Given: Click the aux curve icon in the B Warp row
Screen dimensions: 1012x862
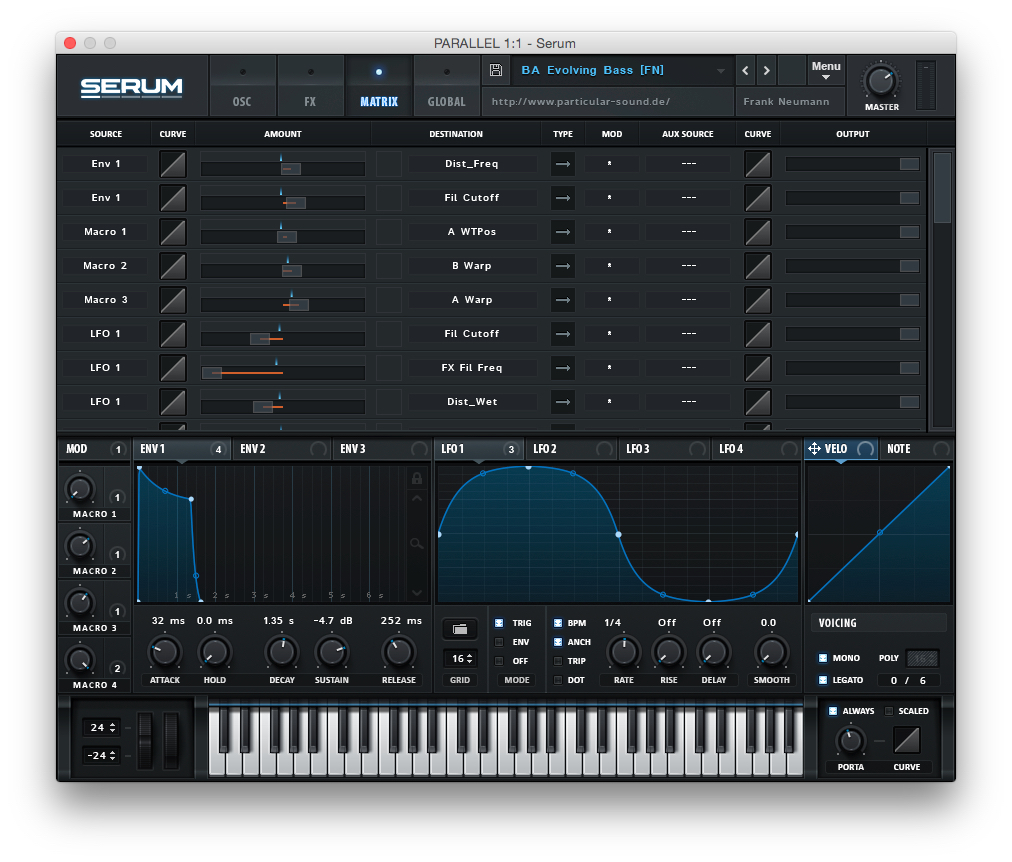Looking at the screenshot, I should click(x=758, y=266).
